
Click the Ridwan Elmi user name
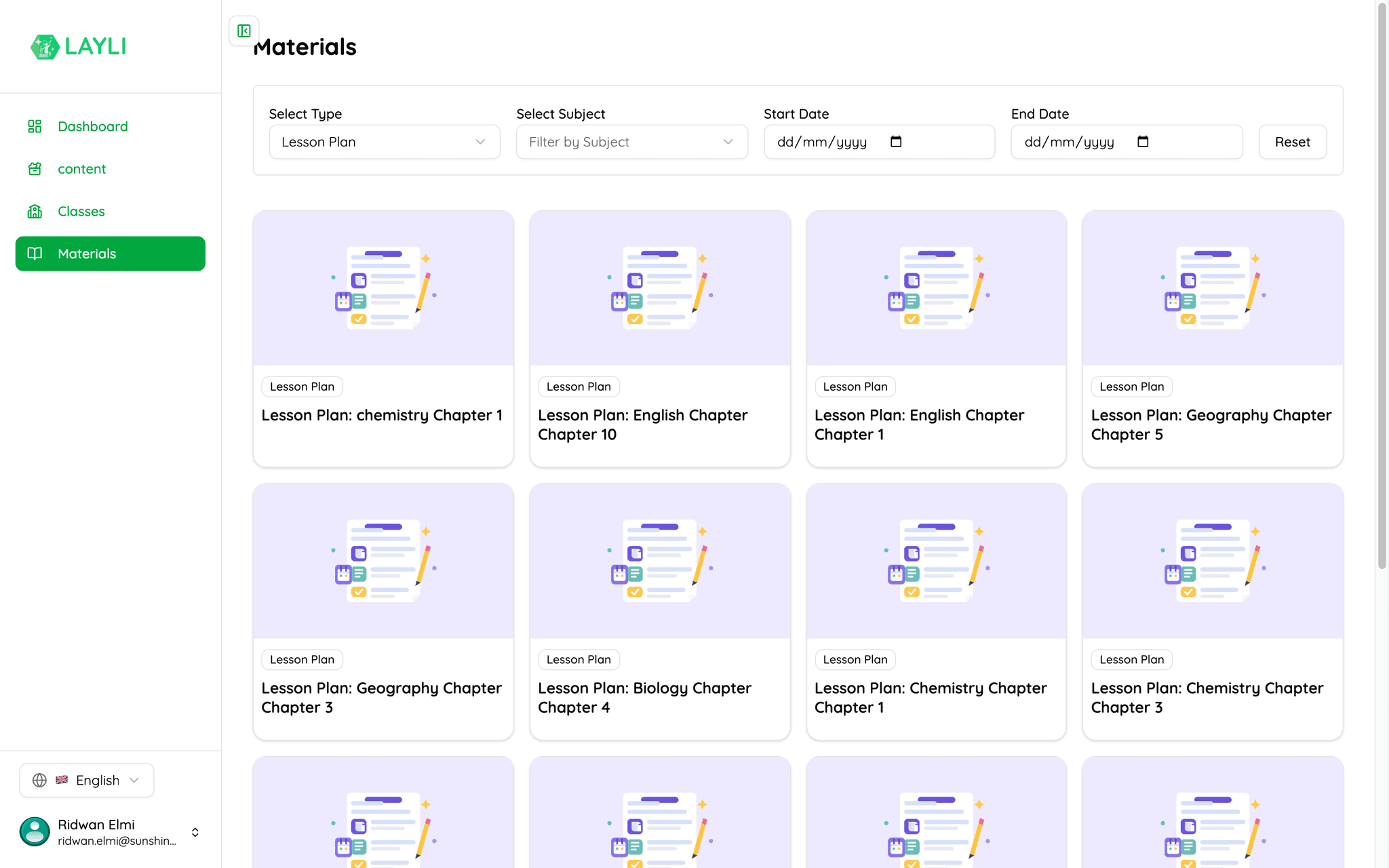[x=96, y=825]
